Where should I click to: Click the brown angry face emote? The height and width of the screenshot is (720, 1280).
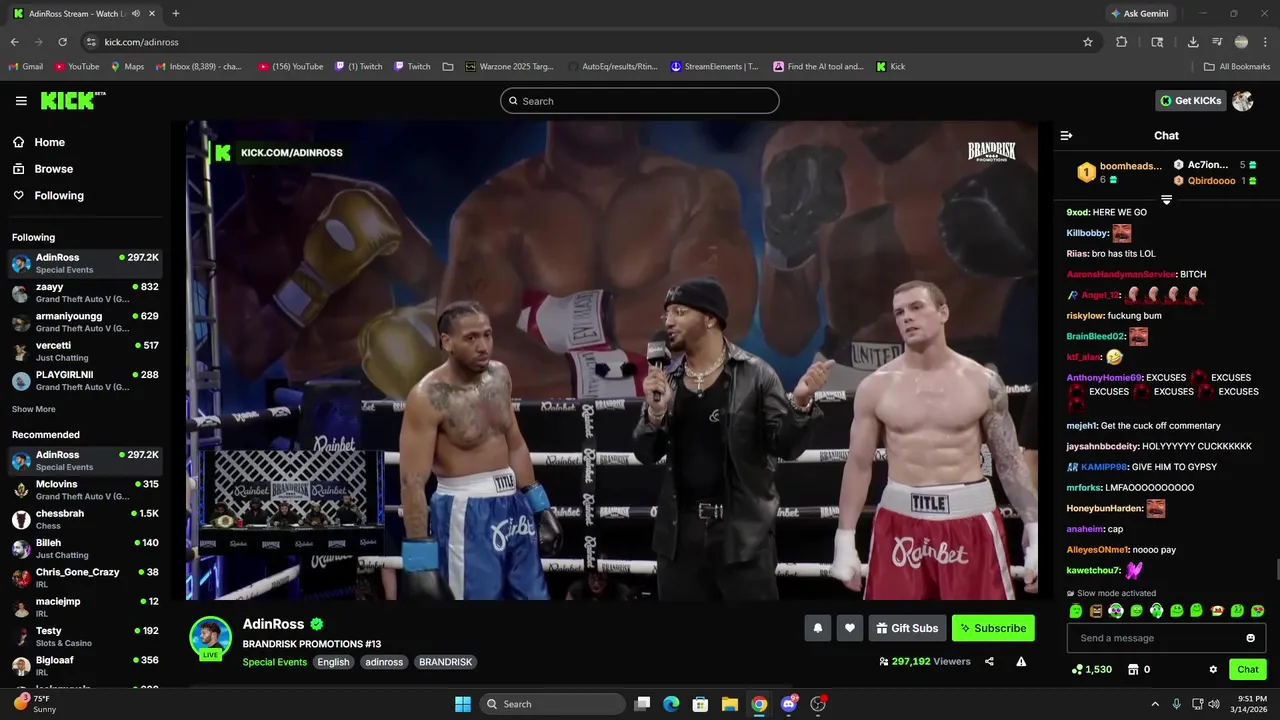(1096, 611)
